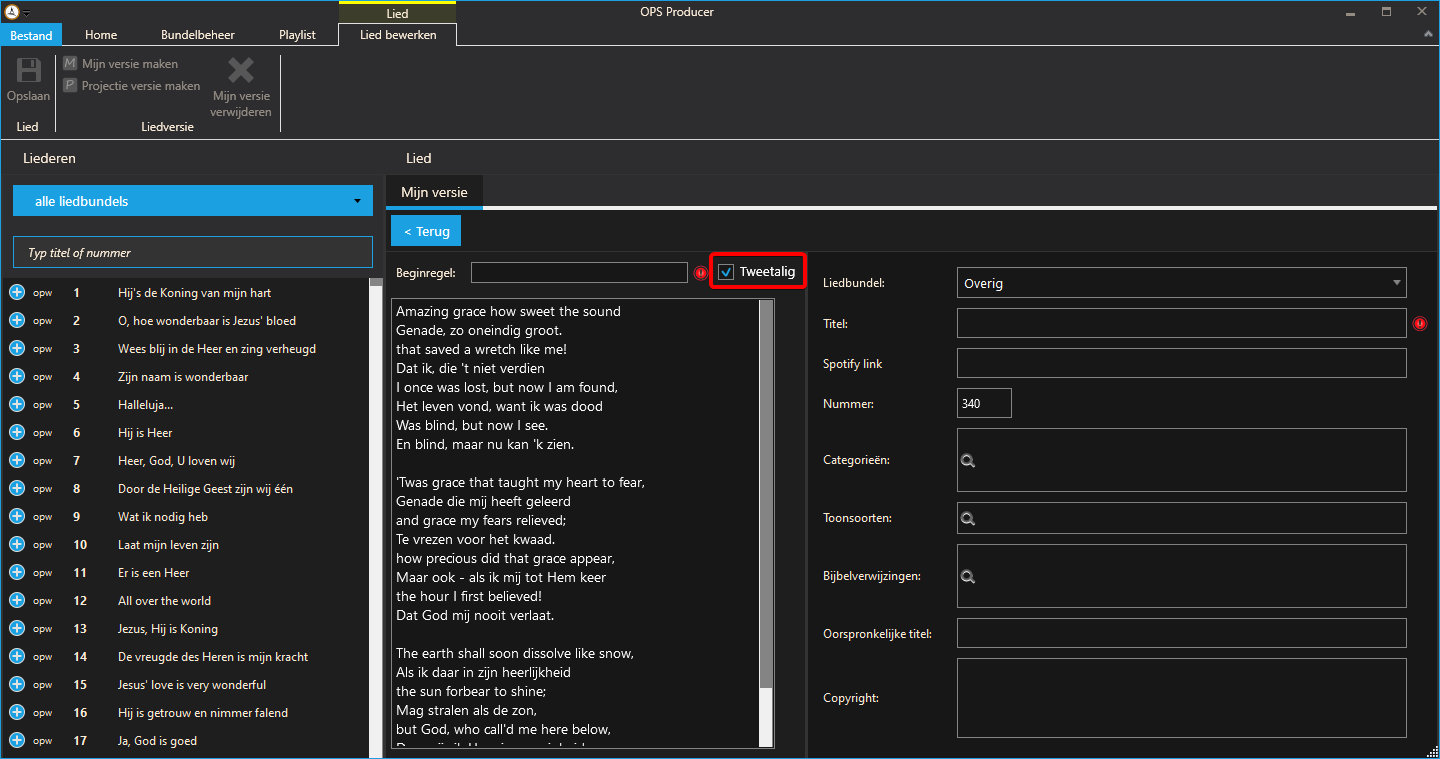This screenshot has width=1440, height=759.
Task: Open the 'alle liedbundels' dropdown
Action: pos(193,201)
